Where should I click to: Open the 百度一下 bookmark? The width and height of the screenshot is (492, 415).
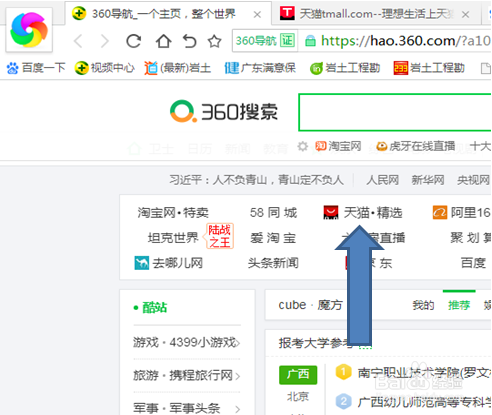tap(36, 68)
